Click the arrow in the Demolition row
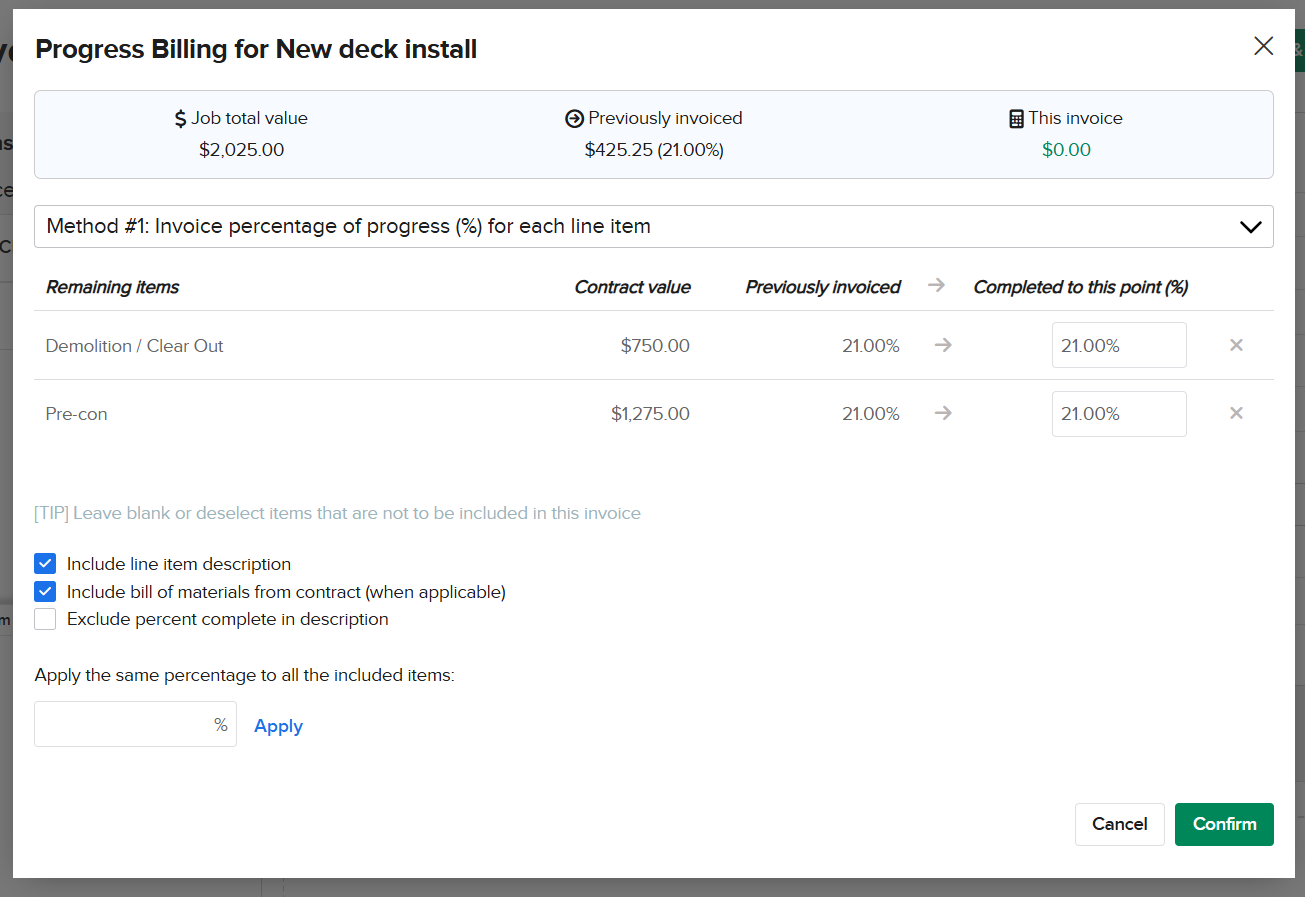Image resolution: width=1305 pixels, height=897 pixels. tap(942, 346)
